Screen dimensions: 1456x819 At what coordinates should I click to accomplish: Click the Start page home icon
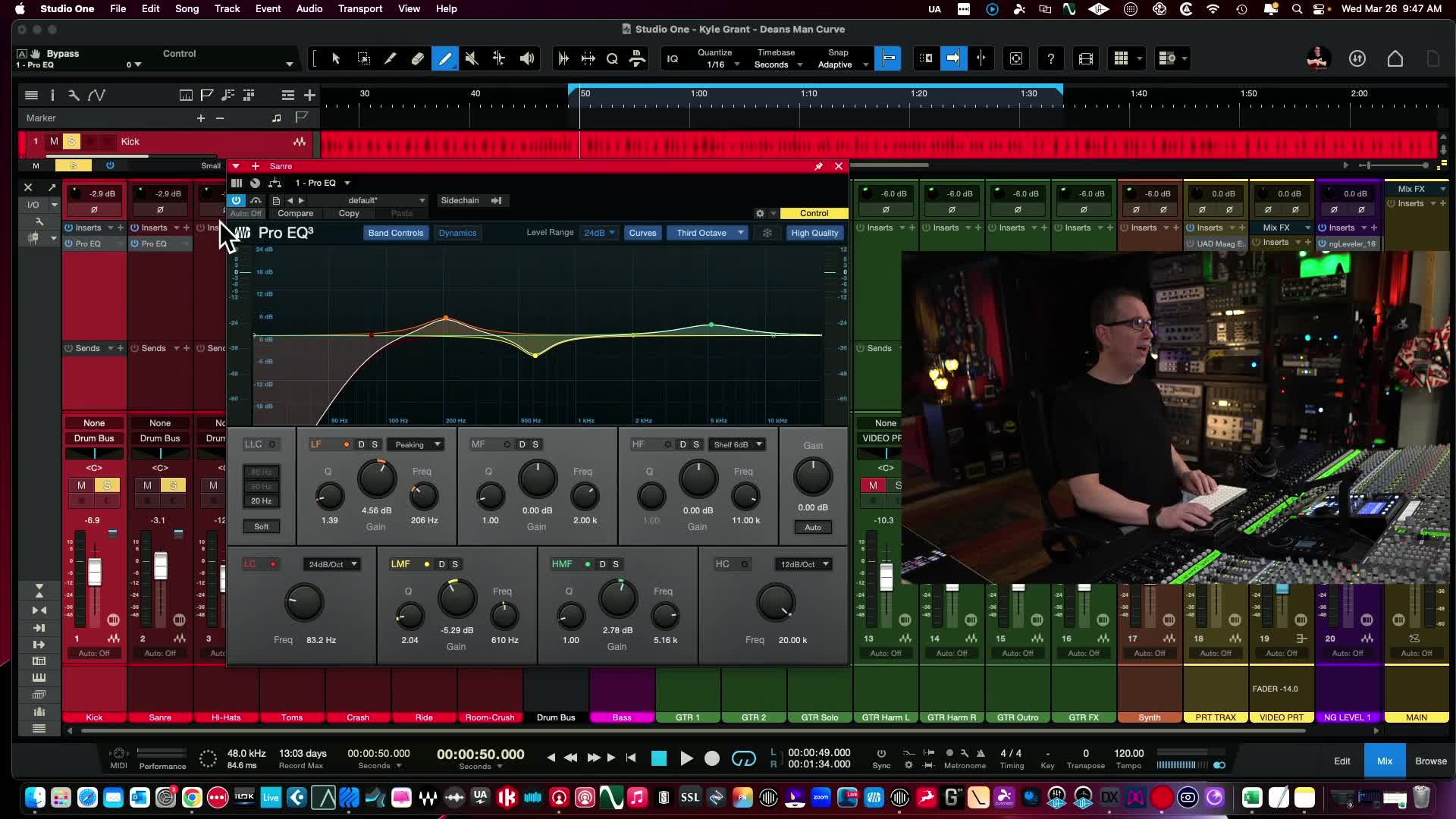[x=1395, y=58]
